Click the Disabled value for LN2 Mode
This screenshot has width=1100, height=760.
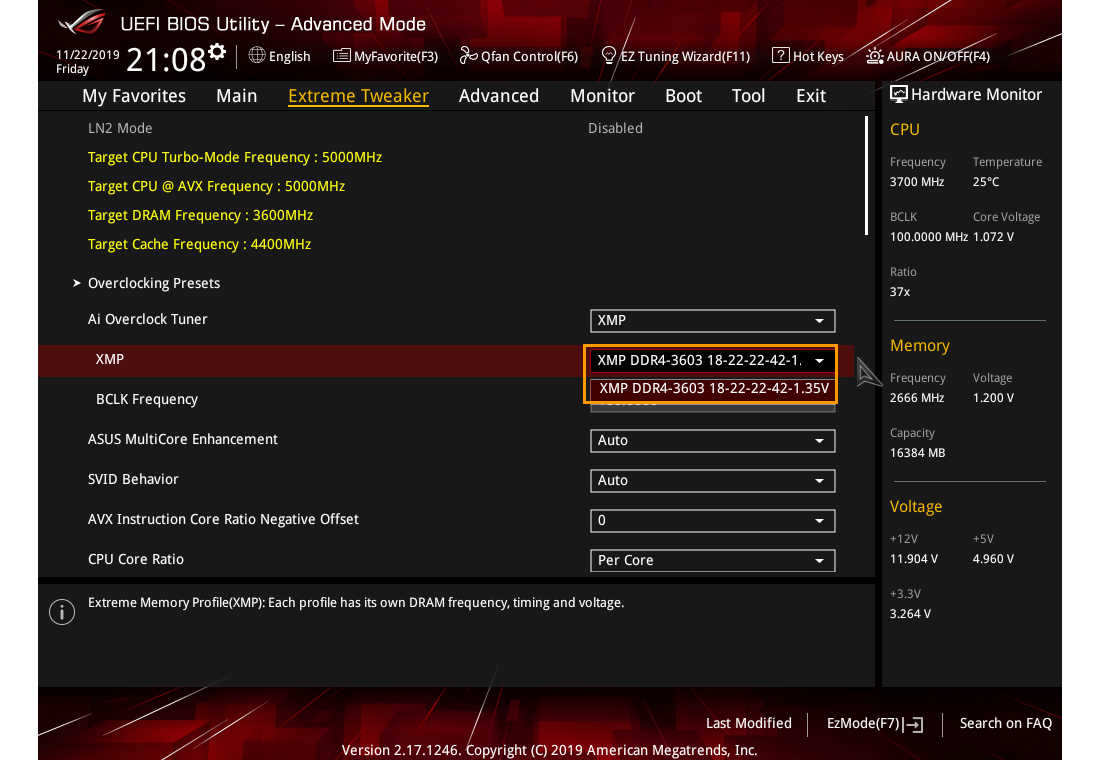point(615,128)
